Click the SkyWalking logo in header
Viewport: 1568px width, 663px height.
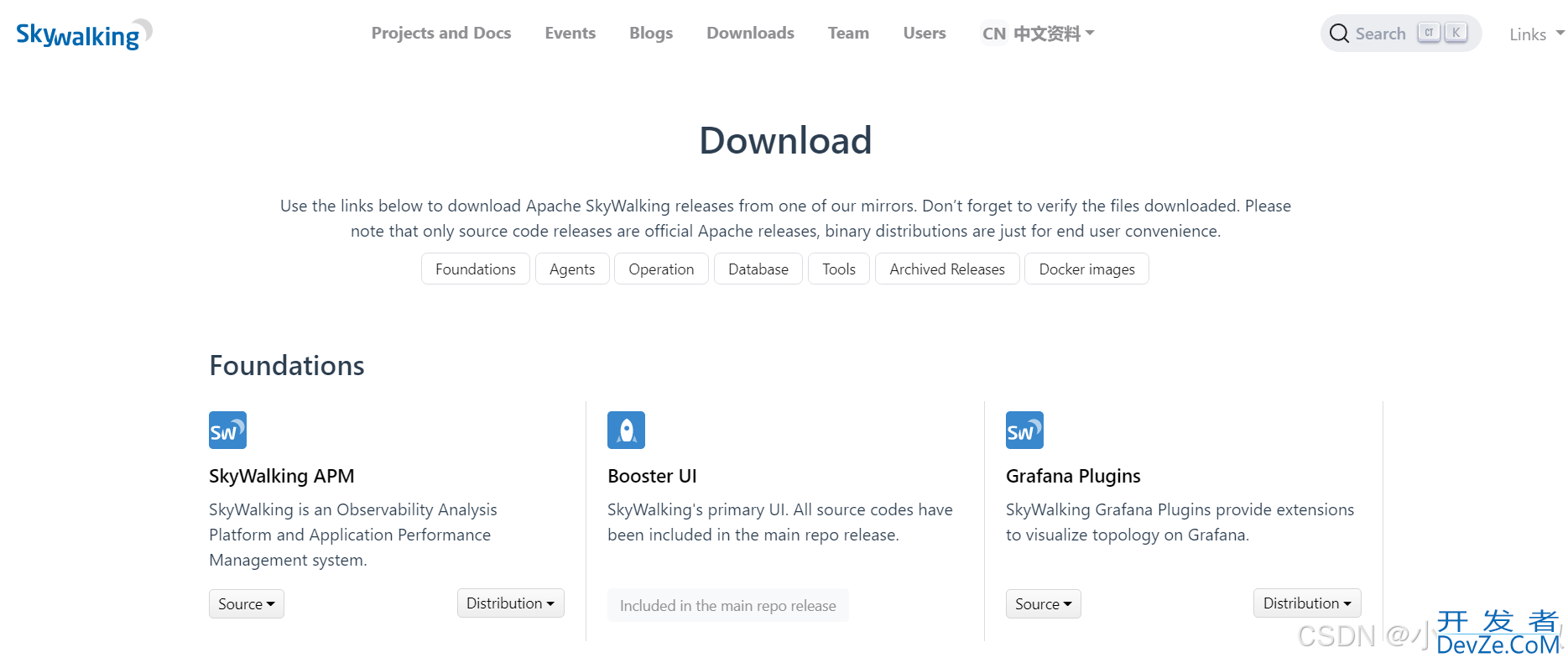[x=84, y=34]
